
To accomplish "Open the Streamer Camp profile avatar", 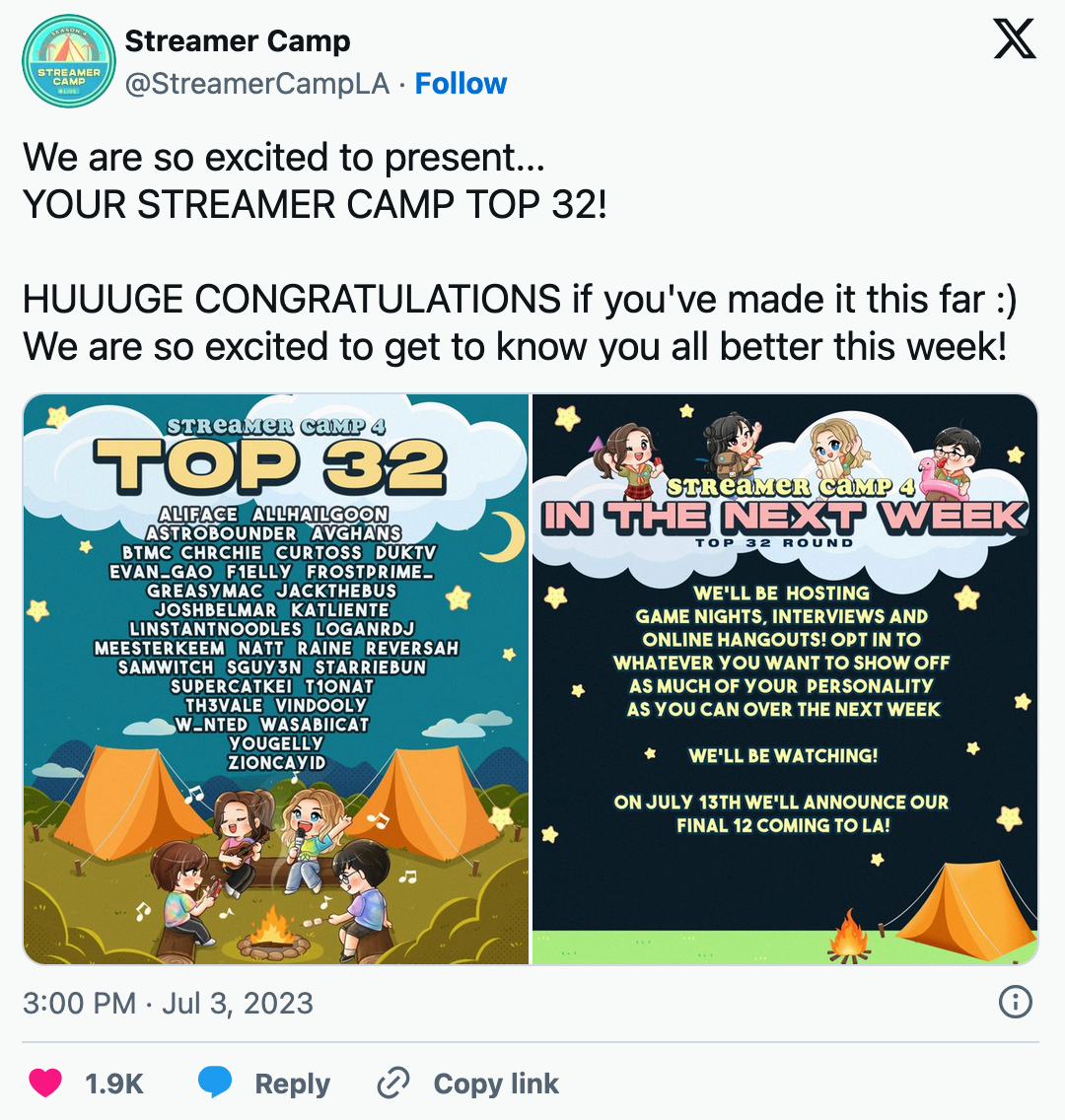I will tap(69, 61).
